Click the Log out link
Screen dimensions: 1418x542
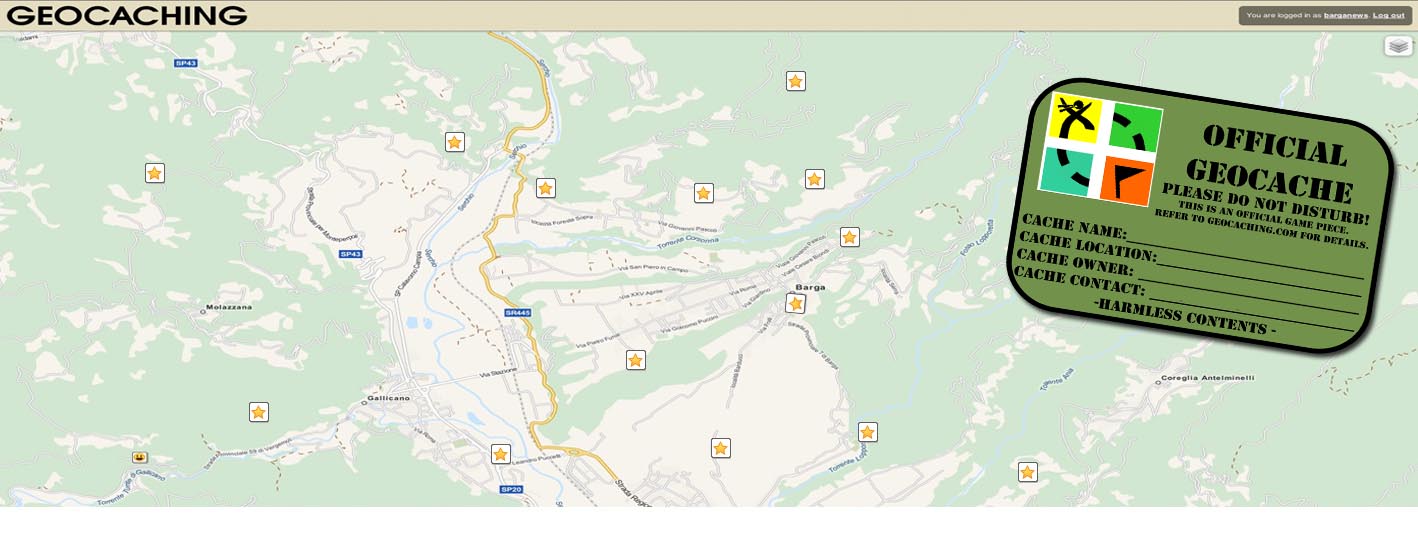pyautogui.click(x=1388, y=15)
